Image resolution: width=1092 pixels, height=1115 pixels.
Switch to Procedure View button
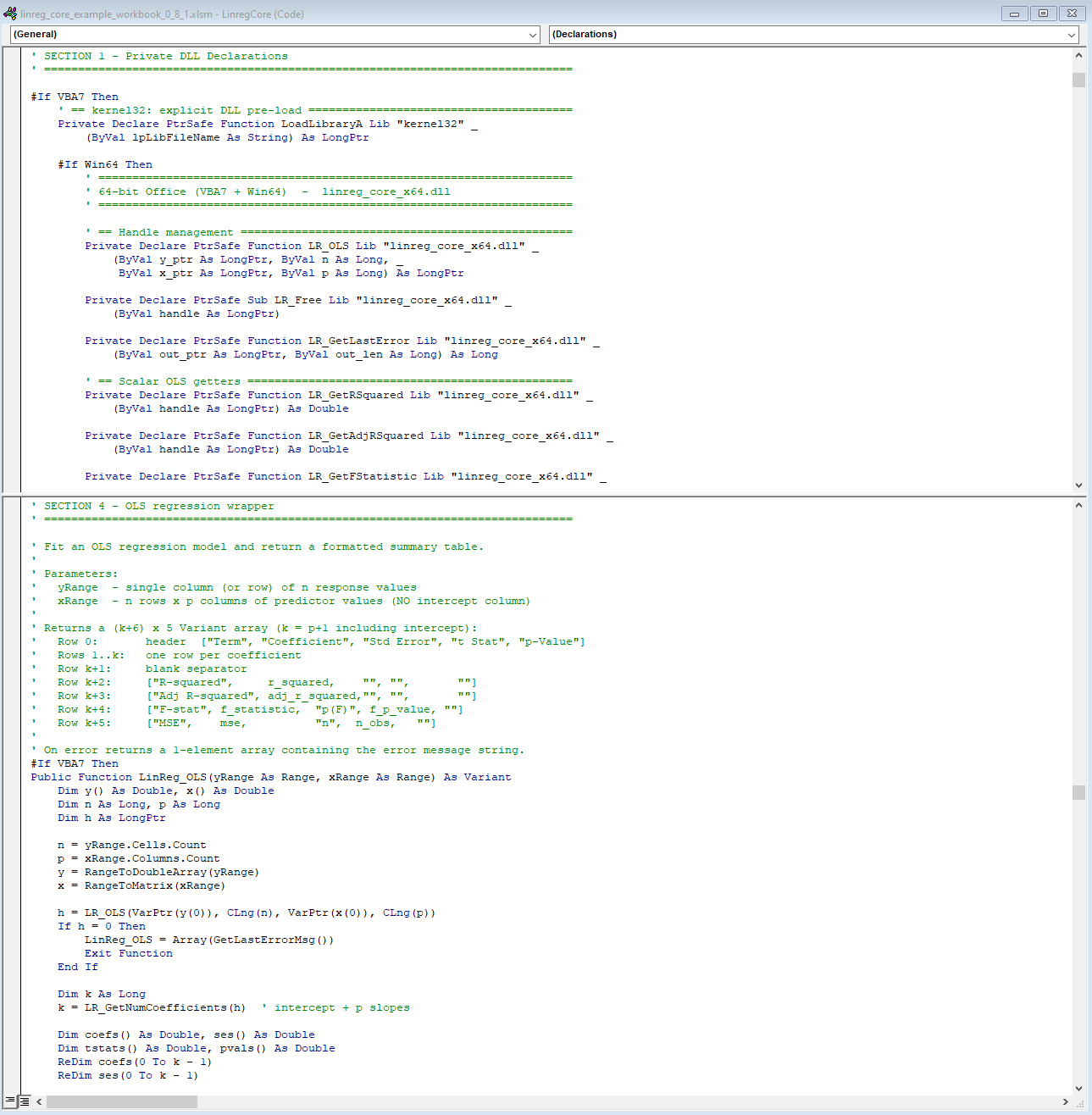point(9,1101)
